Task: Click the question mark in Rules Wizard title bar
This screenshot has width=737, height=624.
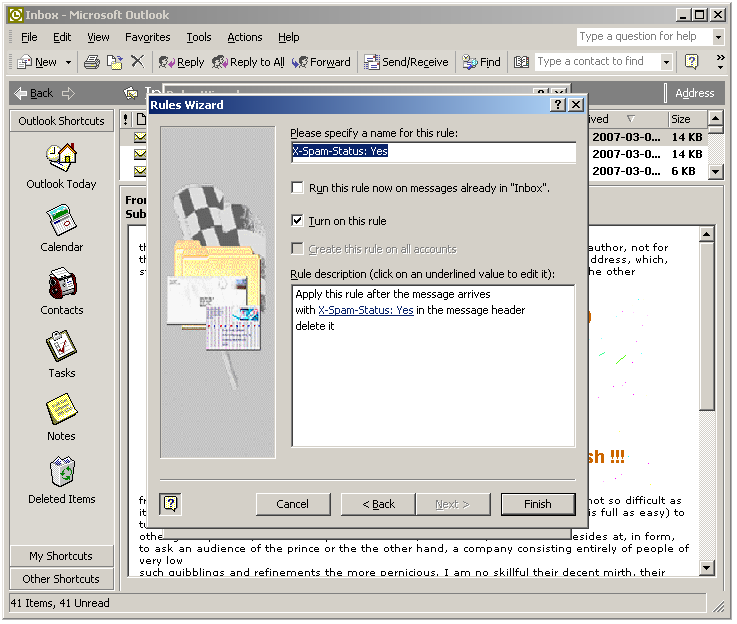Action: click(x=557, y=105)
